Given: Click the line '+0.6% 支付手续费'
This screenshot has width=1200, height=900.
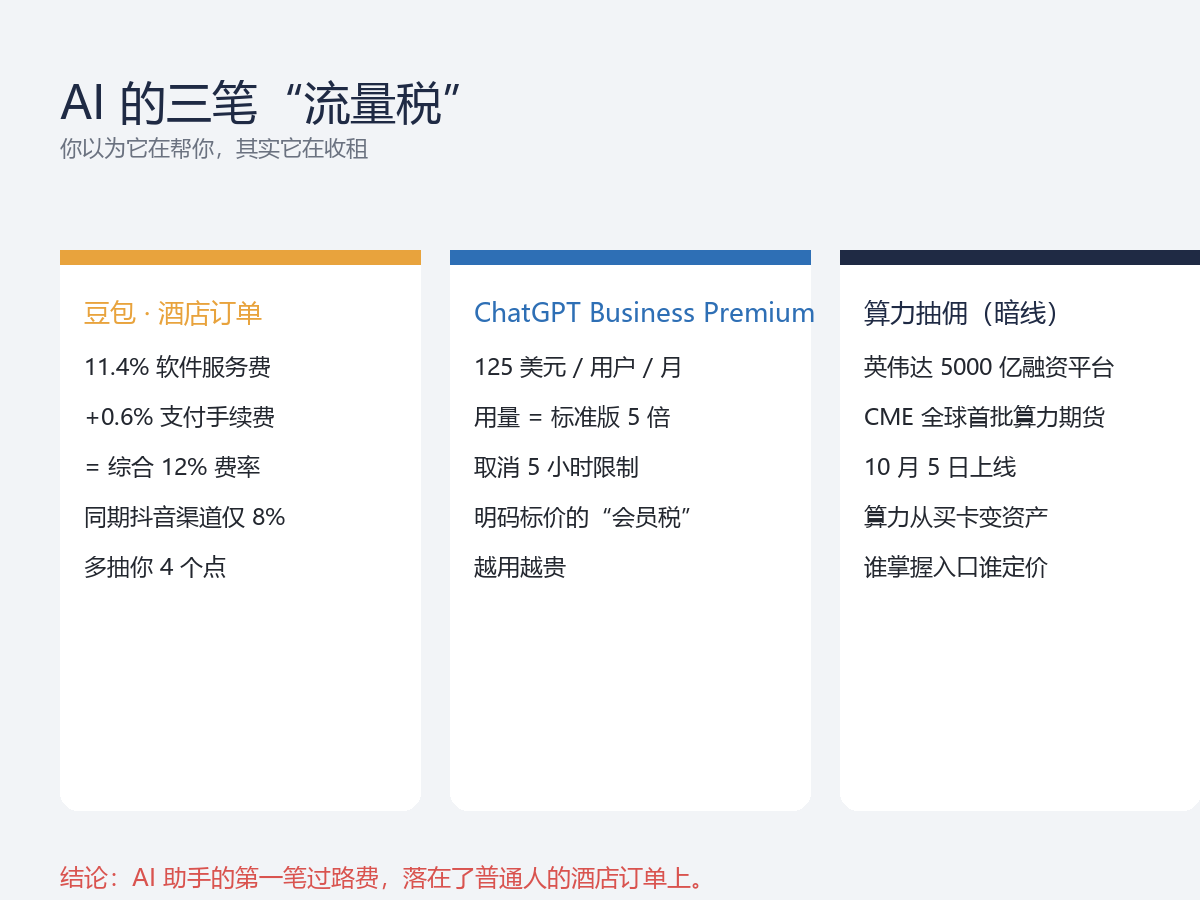Looking at the screenshot, I should click(180, 417).
